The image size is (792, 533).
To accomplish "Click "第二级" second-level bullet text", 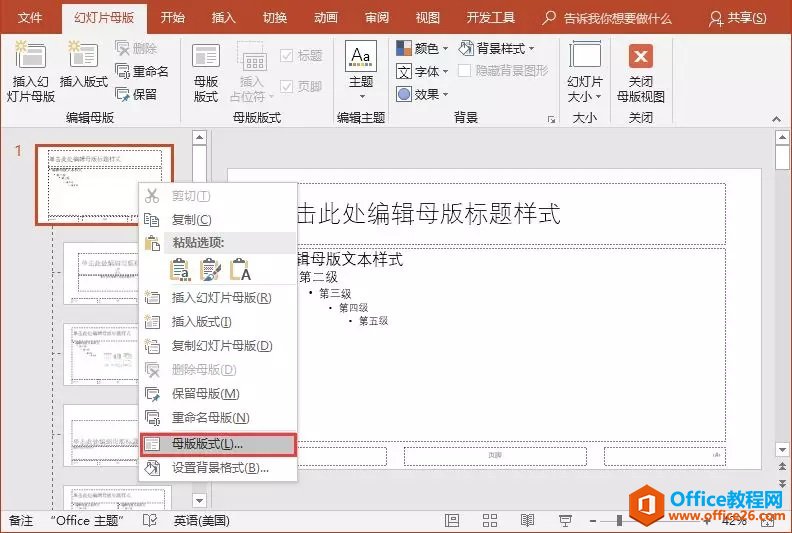I will click(318, 277).
